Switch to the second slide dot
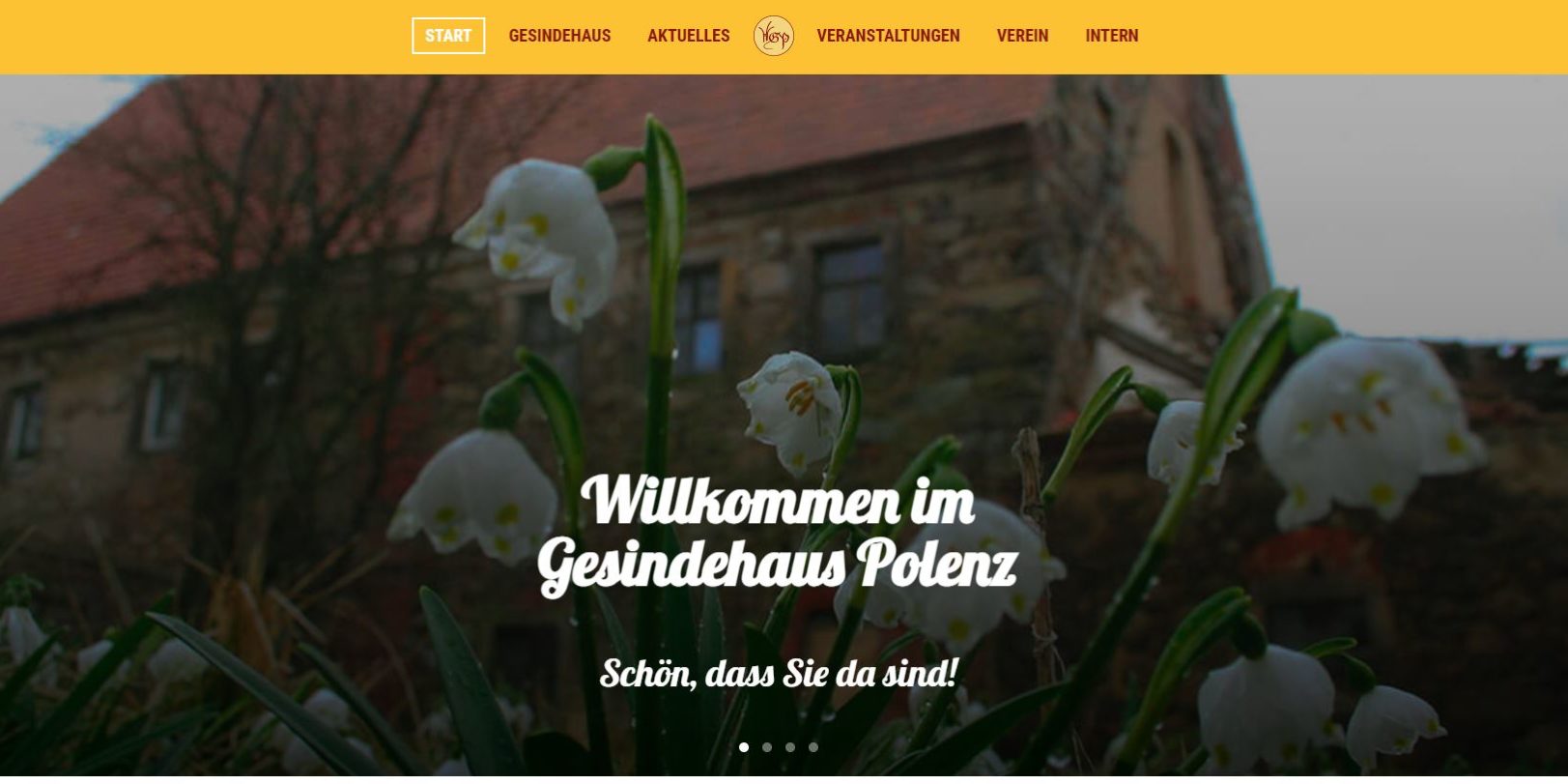The image size is (1568, 784). pos(767,747)
